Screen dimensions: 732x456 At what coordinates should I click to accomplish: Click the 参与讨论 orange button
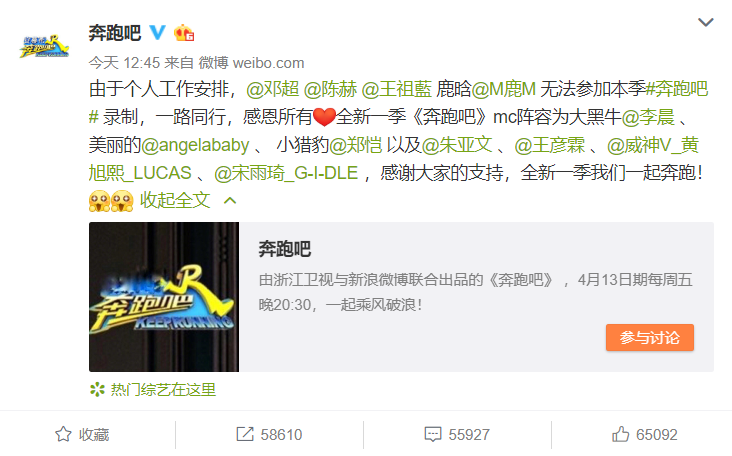(649, 337)
